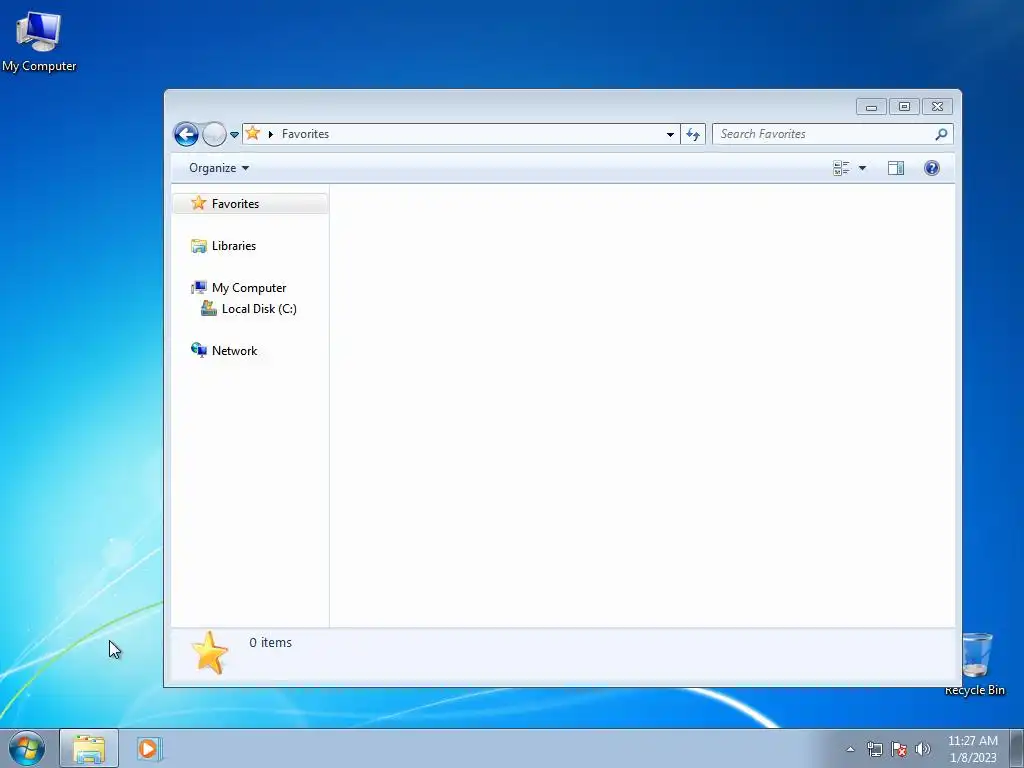The image size is (1024, 768).
Task: Click the network status tray icon
Action: (x=874, y=749)
